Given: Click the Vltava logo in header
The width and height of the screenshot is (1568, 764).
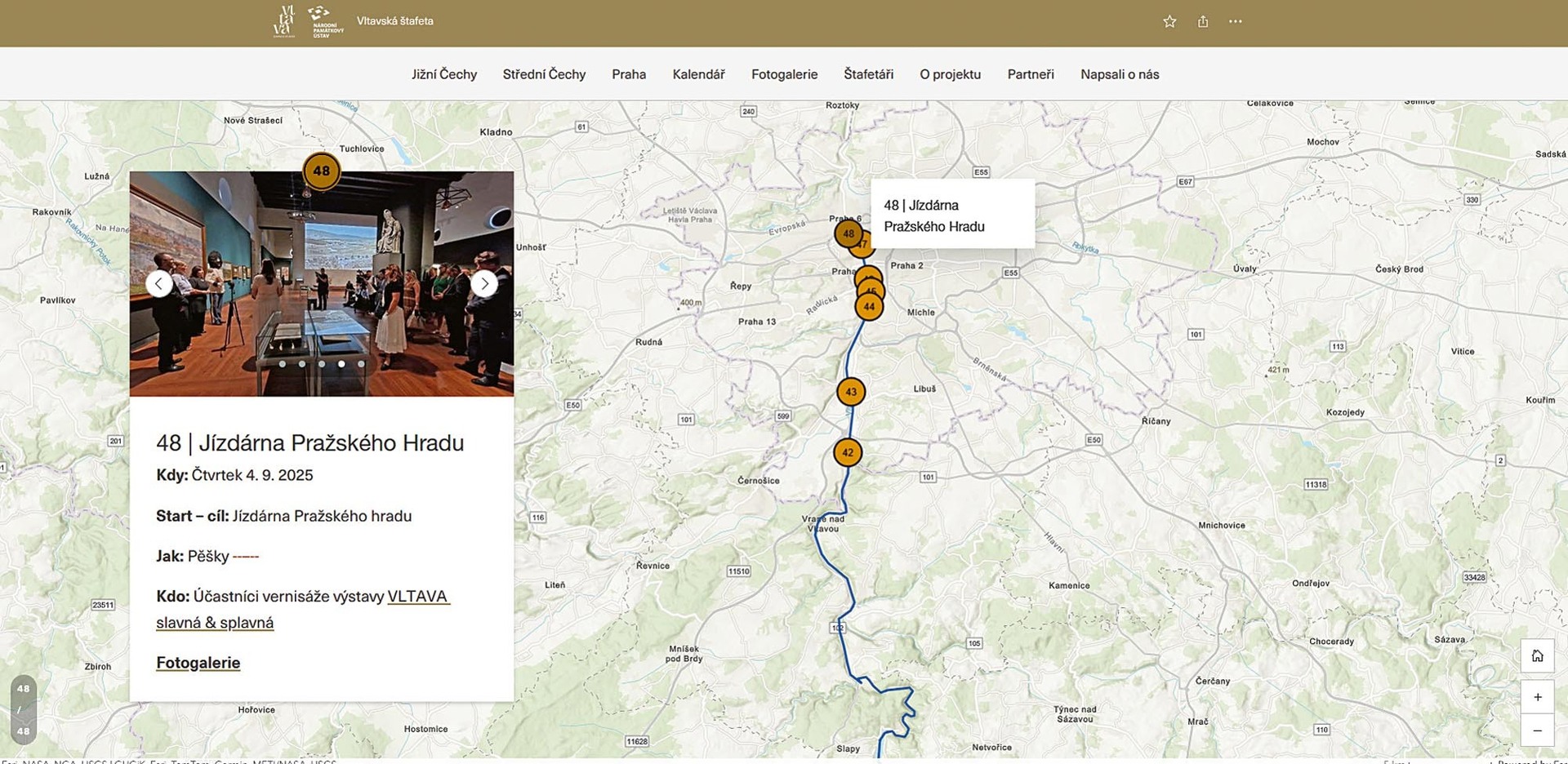Looking at the screenshot, I should pos(283,21).
